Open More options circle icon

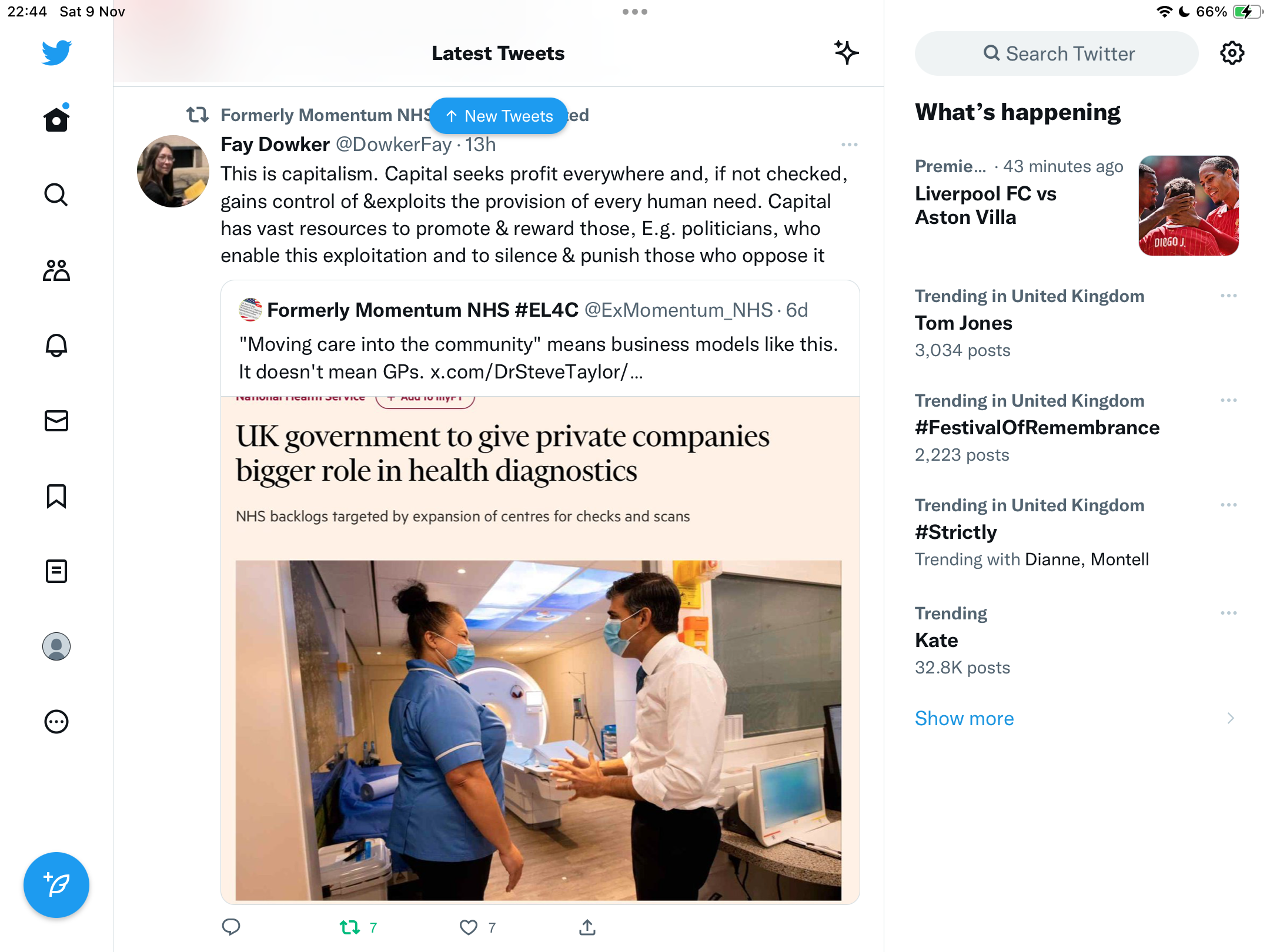coord(56,722)
